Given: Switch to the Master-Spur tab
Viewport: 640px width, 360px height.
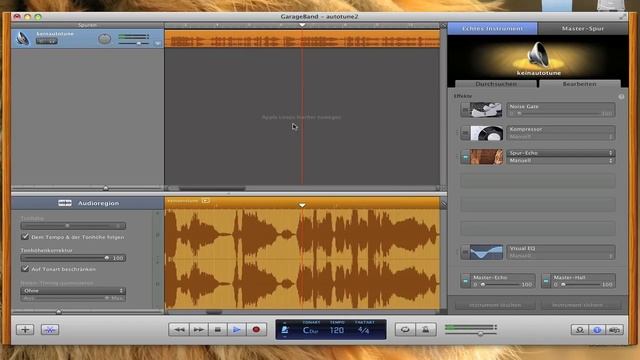Looking at the screenshot, I should tap(582, 29).
